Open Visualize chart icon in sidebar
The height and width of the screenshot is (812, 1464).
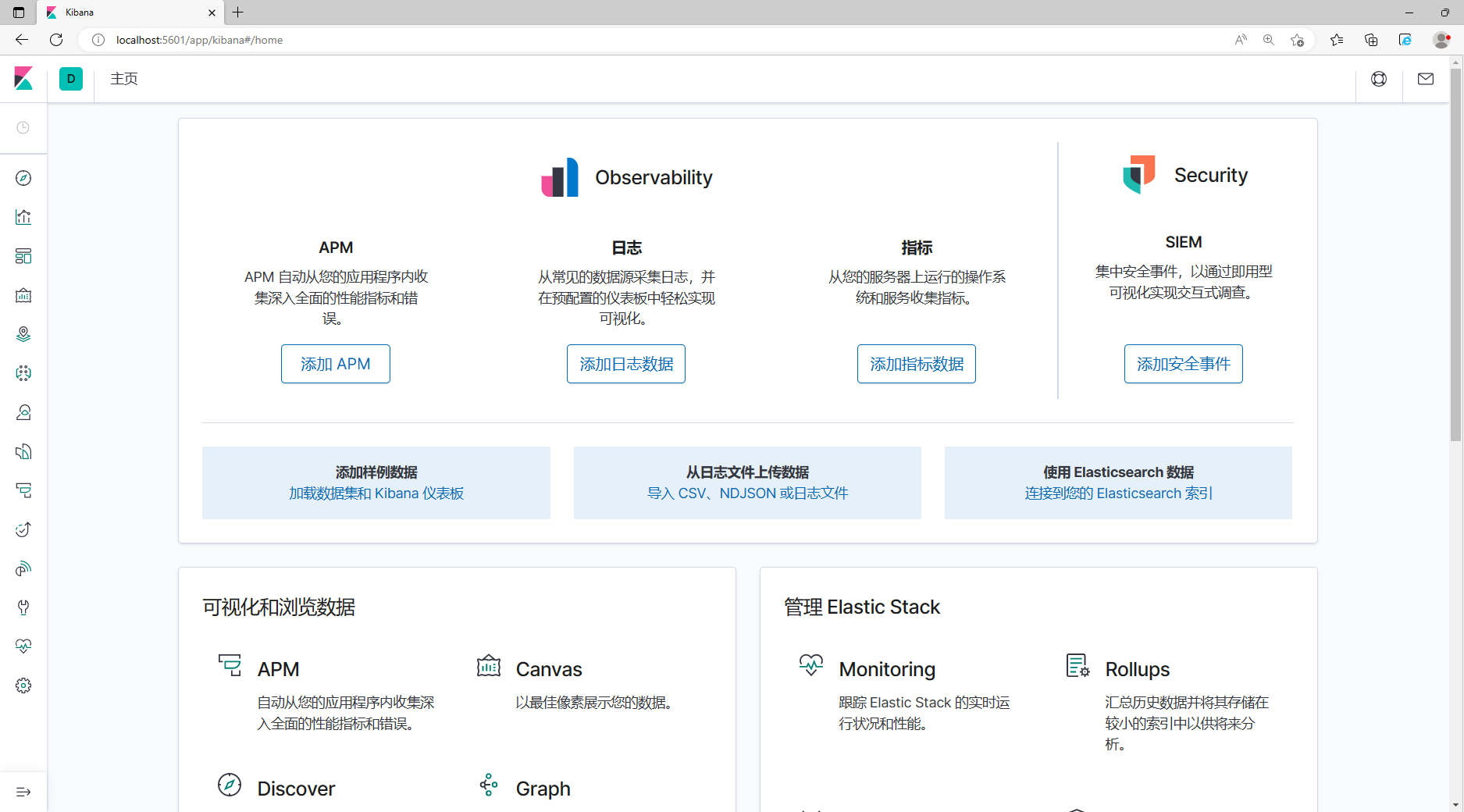[x=23, y=217]
